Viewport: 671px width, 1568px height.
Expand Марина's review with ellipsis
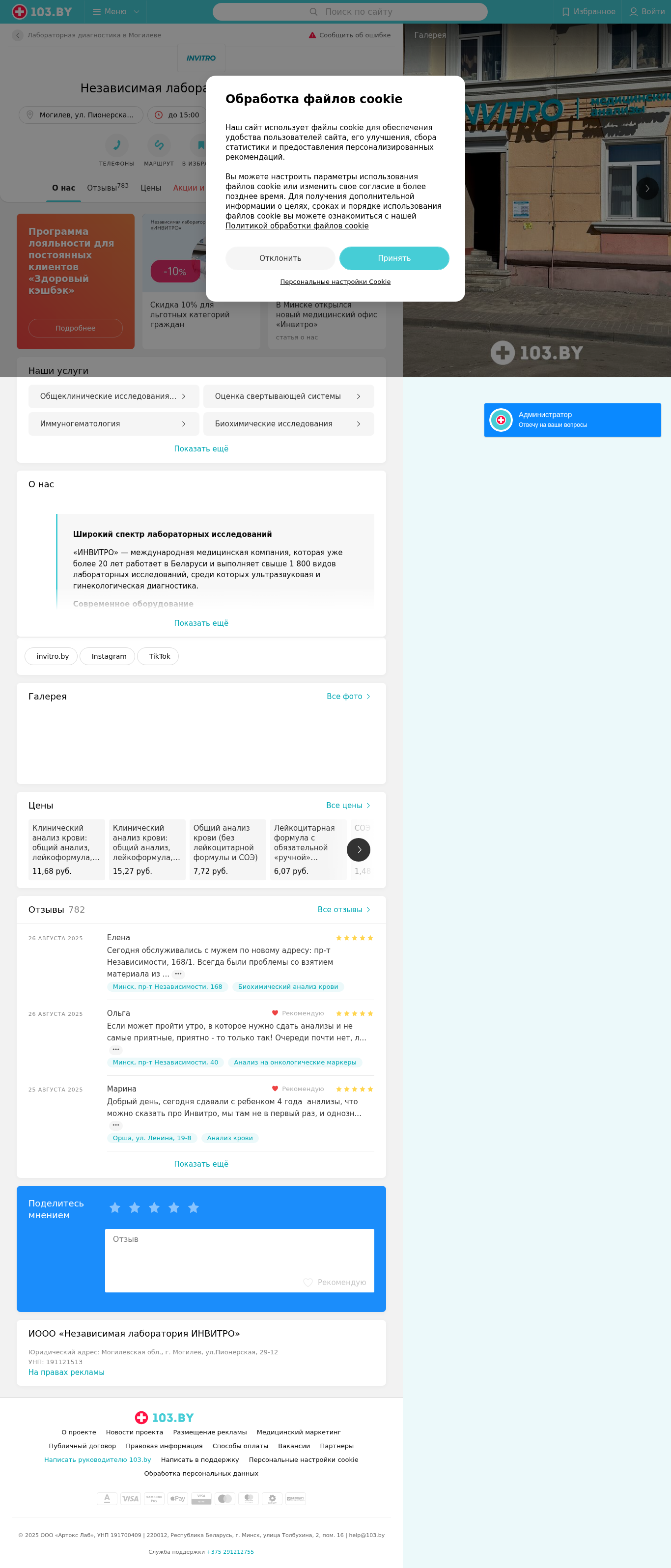pyautogui.click(x=116, y=1125)
